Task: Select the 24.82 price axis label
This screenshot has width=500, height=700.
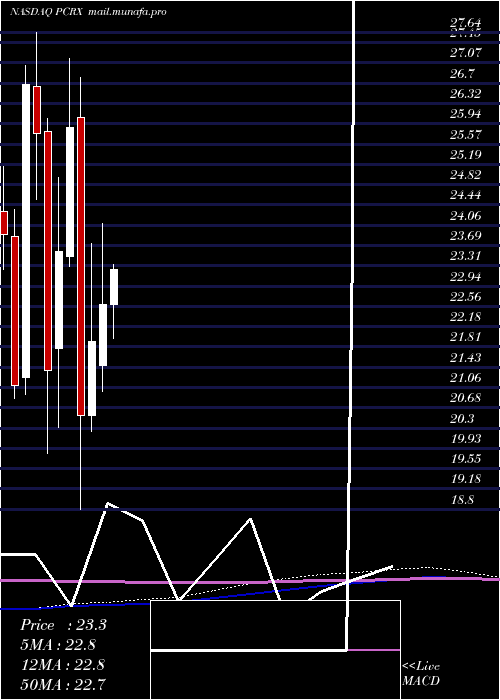Action: pos(466,175)
